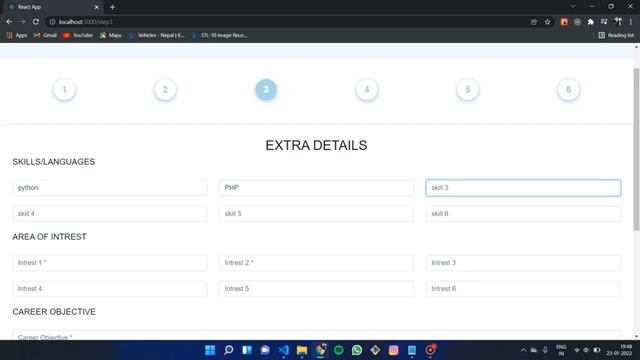Focus the Intrest 4 input
The image size is (640, 360).
(110, 289)
